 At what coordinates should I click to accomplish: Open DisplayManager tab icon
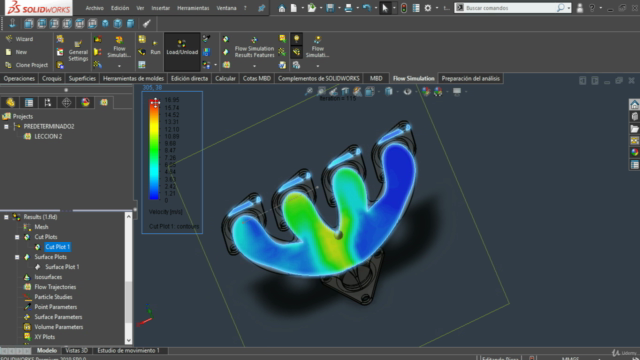click(85, 102)
